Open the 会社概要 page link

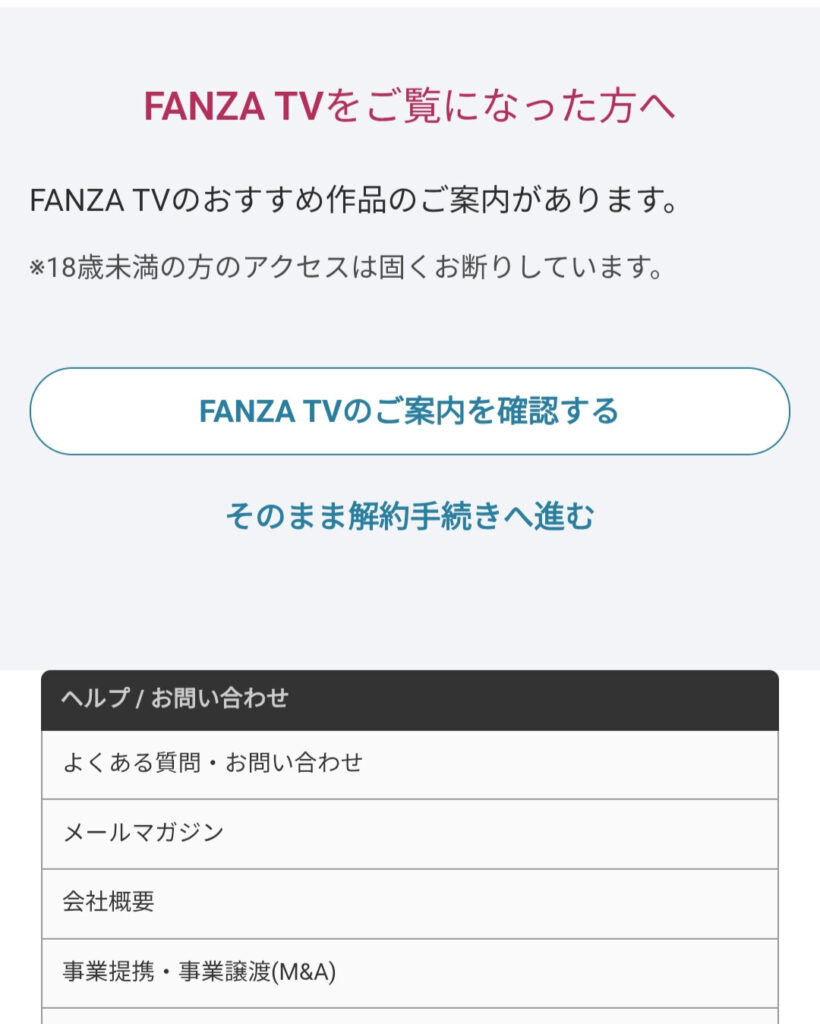tap(409, 903)
